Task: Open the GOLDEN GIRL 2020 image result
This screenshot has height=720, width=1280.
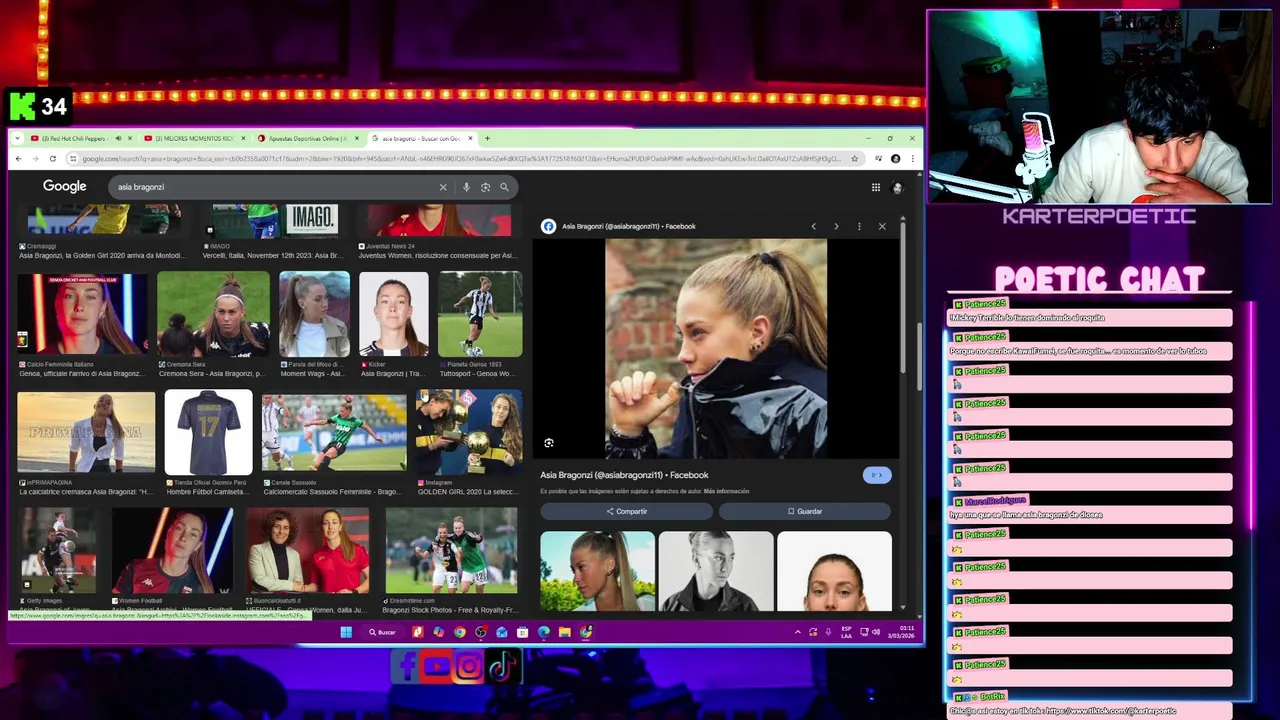Action: coord(469,433)
